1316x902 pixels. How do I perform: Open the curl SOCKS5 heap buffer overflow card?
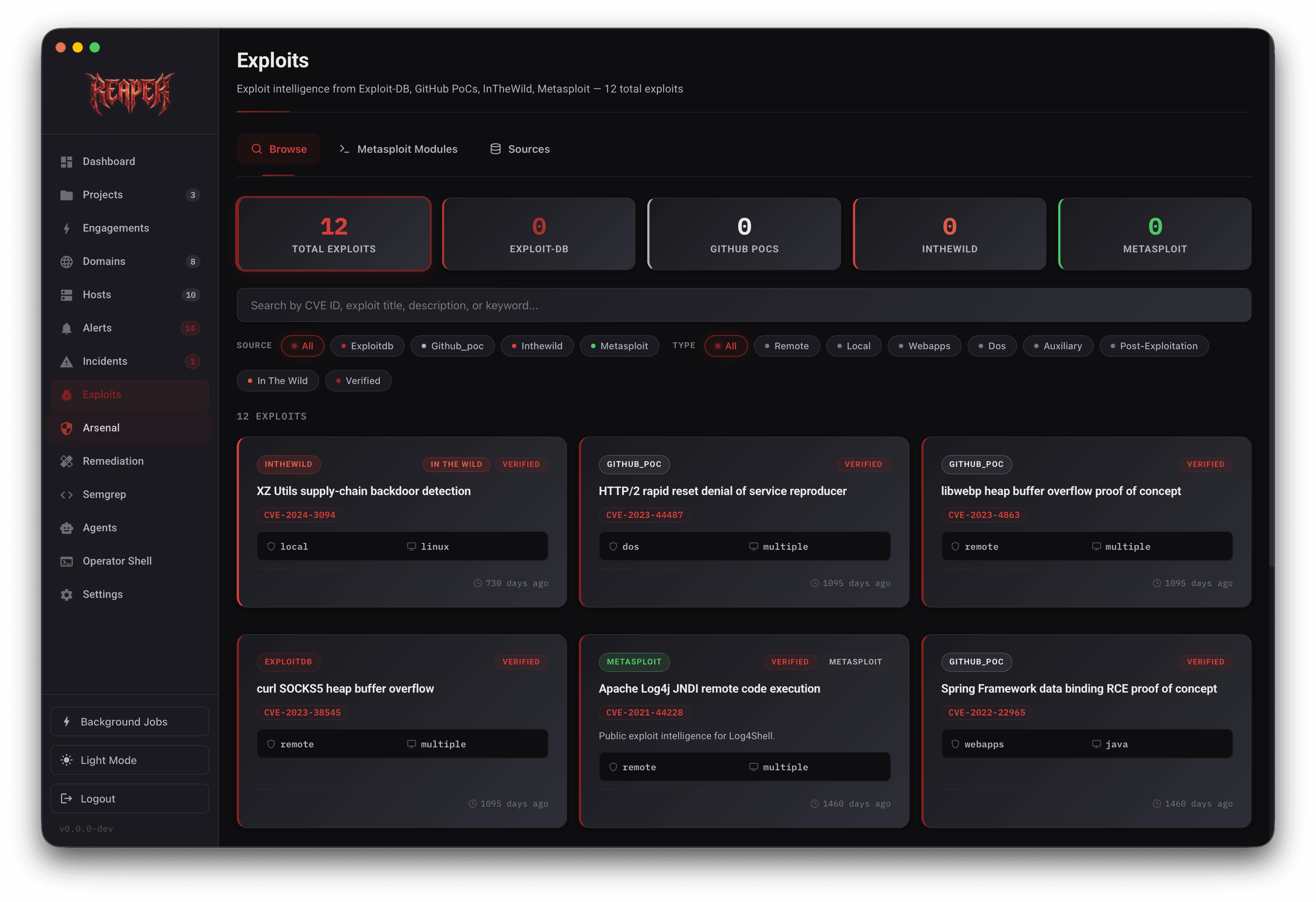[401, 731]
